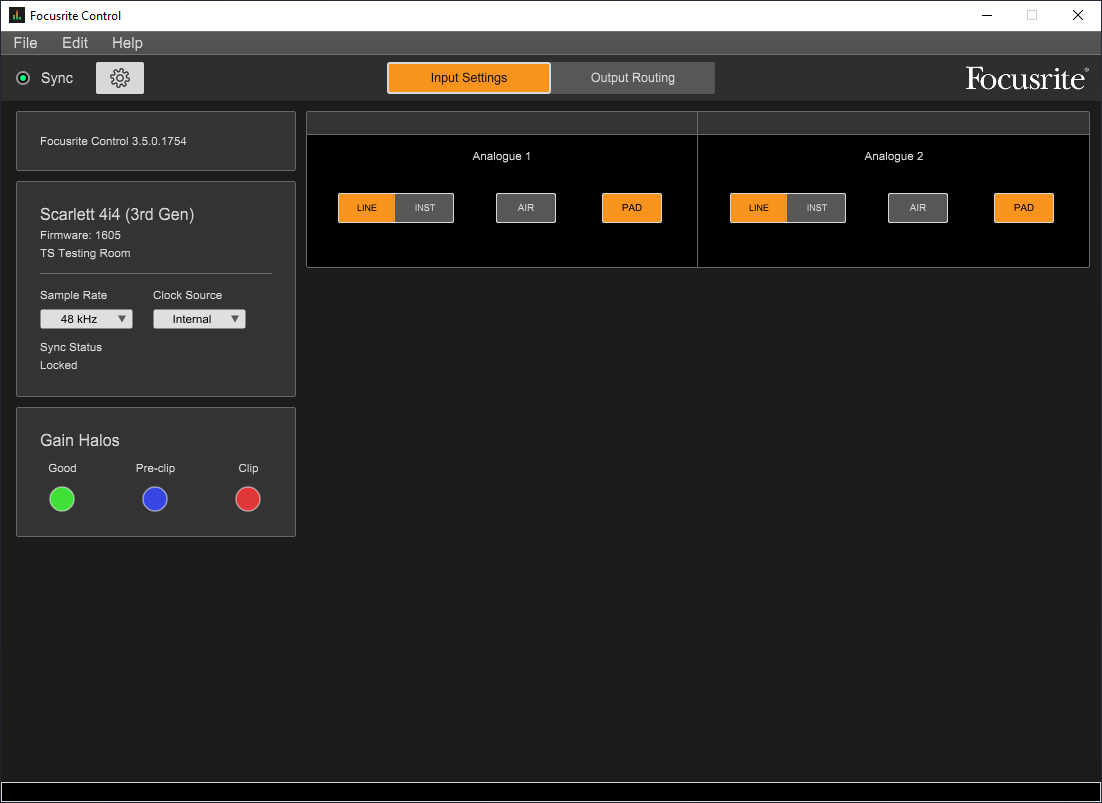Enable LINE on Analogue 2
Image resolution: width=1102 pixels, height=803 pixels.
point(759,208)
